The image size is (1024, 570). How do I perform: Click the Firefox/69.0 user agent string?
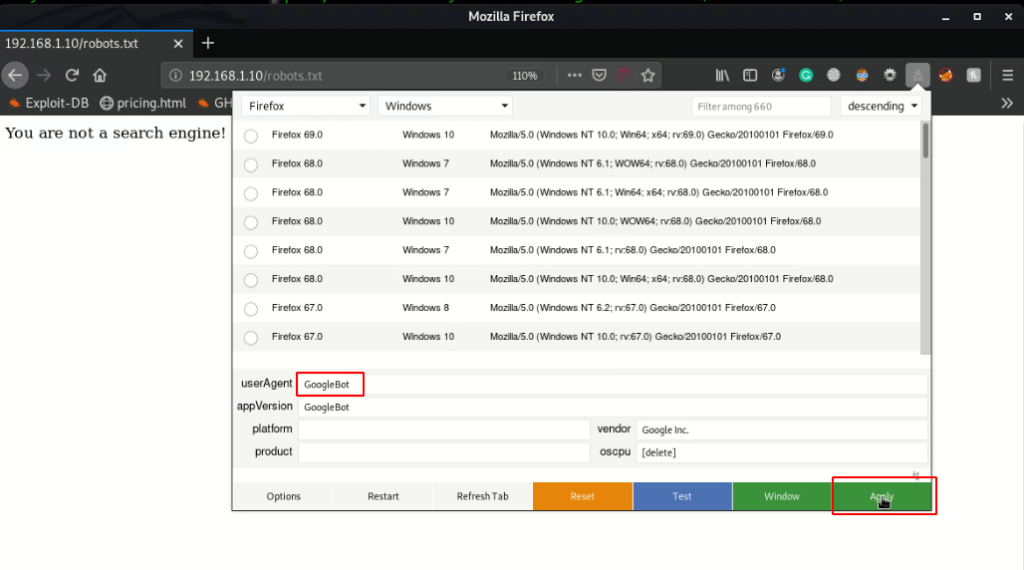(662, 135)
